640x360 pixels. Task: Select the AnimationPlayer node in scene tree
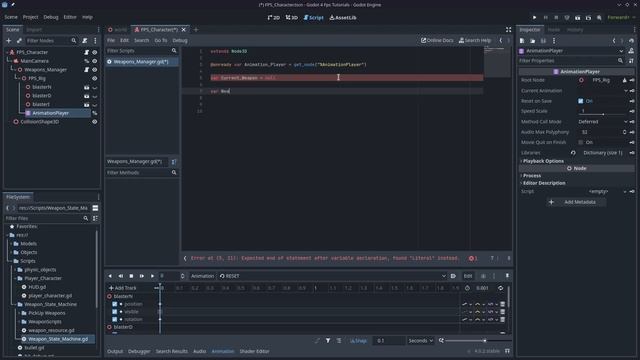(x=51, y=113)
